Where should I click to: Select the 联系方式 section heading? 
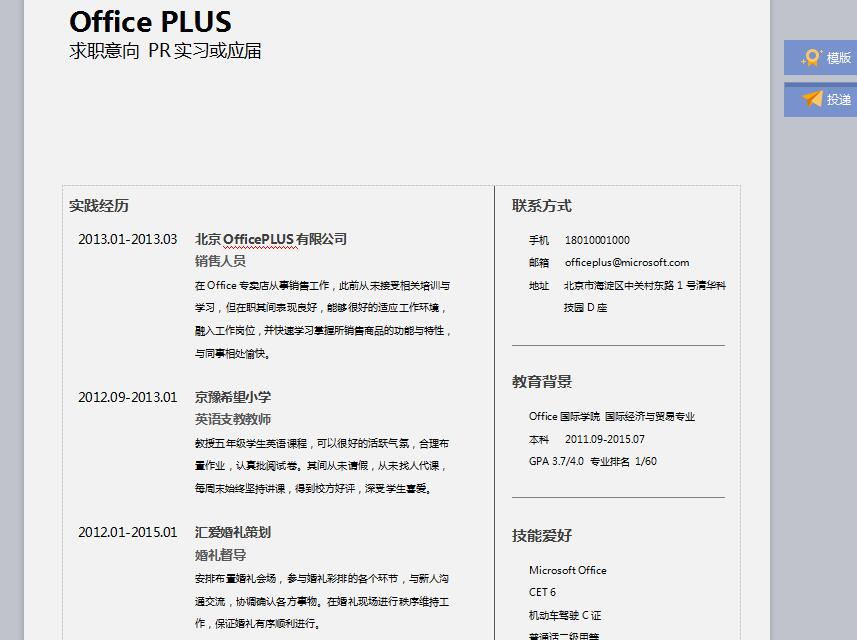point(542,206)
